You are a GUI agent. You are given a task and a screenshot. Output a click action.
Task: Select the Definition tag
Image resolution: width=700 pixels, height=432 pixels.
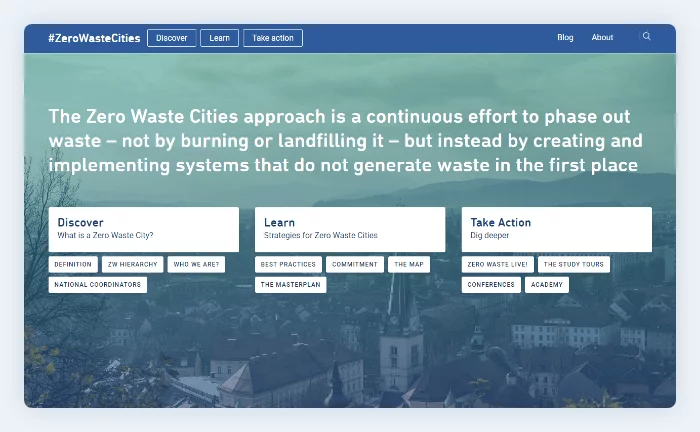point(73,264)
